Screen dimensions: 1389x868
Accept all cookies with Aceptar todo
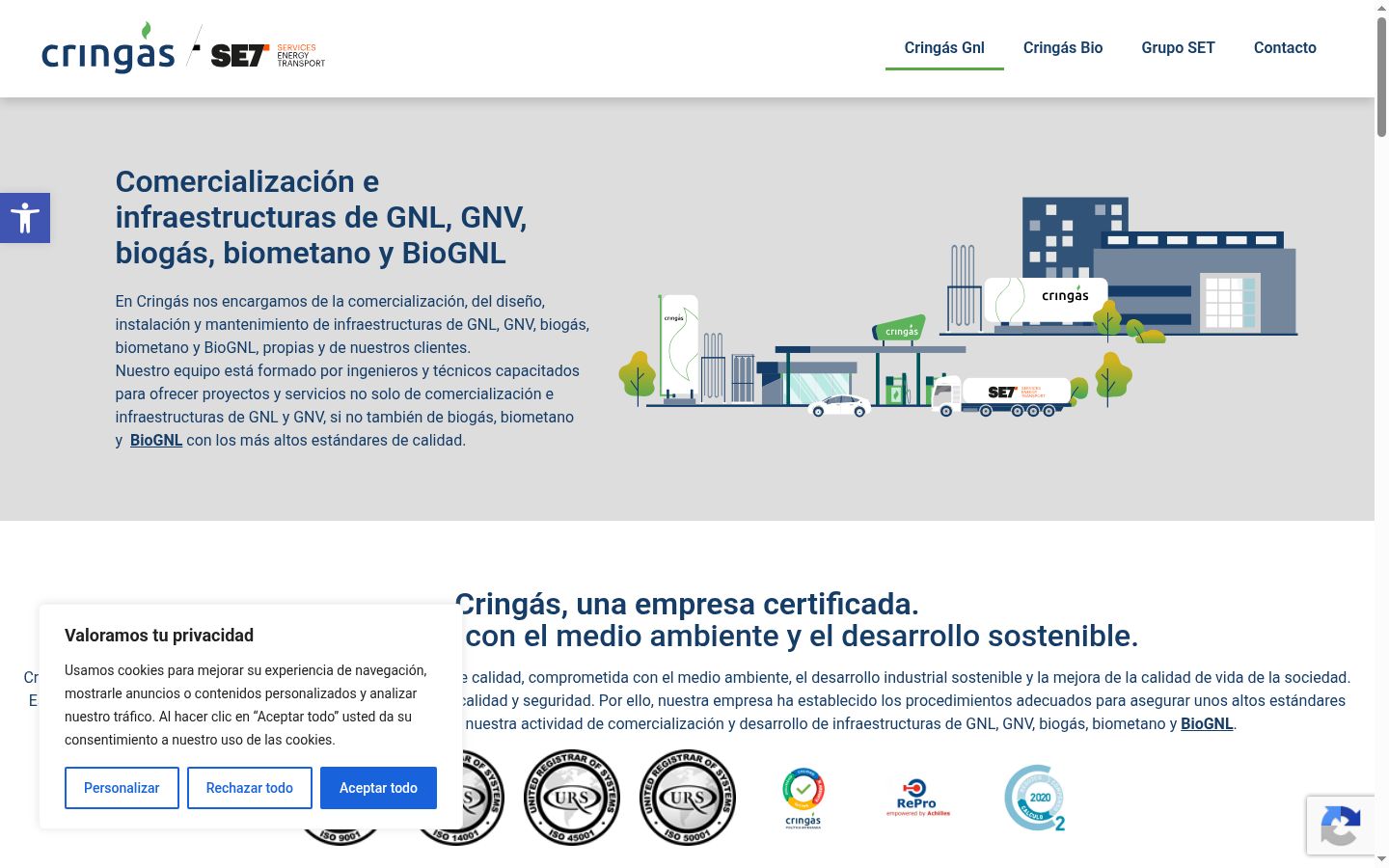pos(378,788)
